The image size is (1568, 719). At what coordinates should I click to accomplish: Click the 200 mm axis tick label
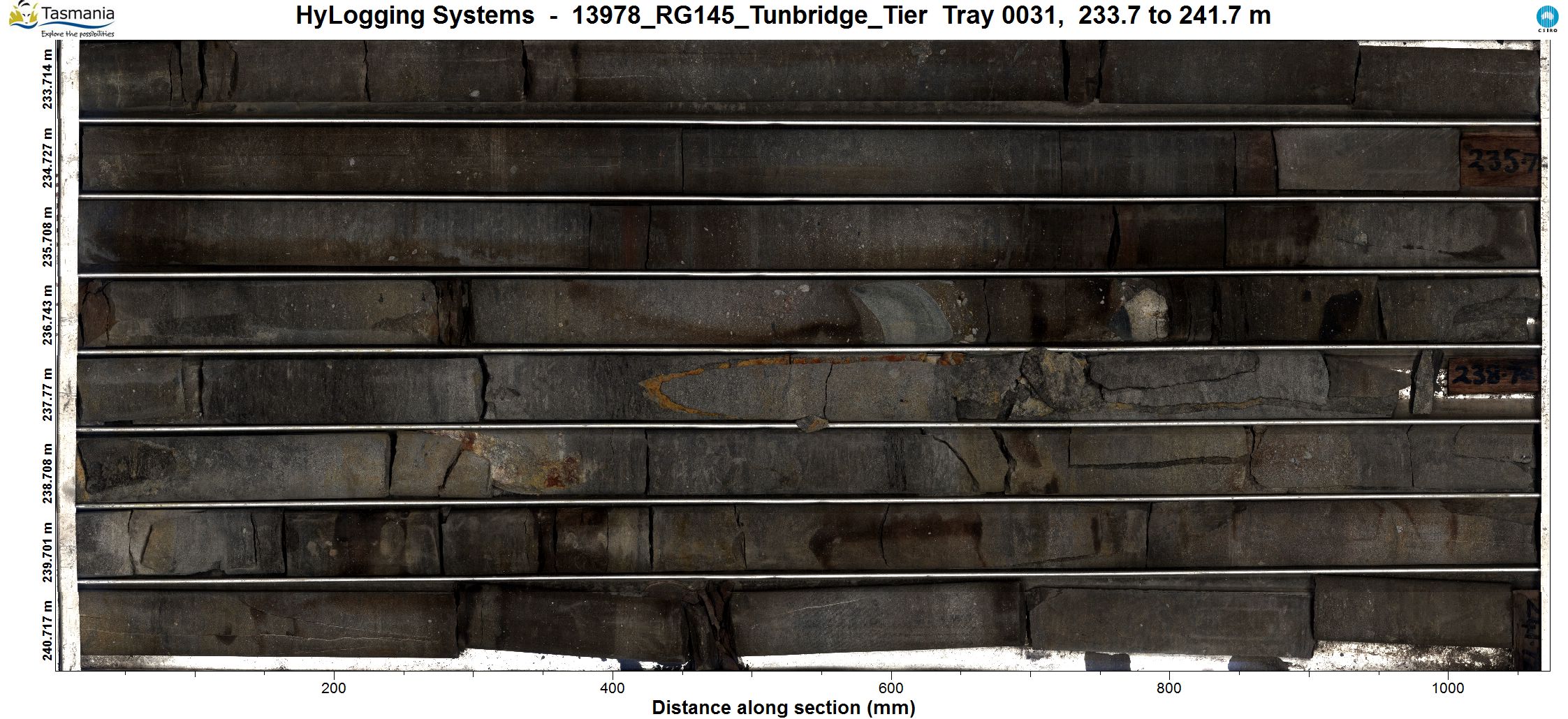[x=333, y=688]
